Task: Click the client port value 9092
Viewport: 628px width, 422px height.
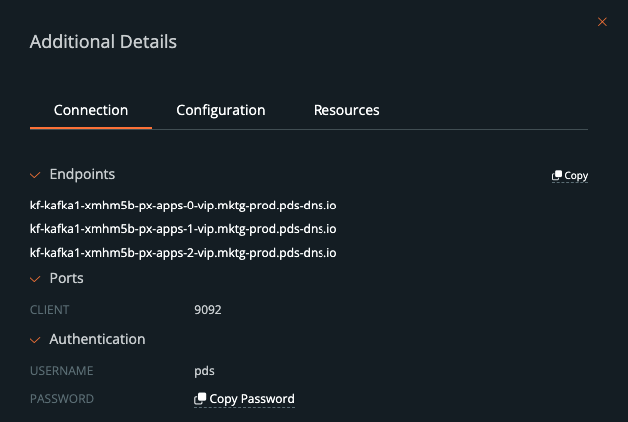Action: click(208, 310)
